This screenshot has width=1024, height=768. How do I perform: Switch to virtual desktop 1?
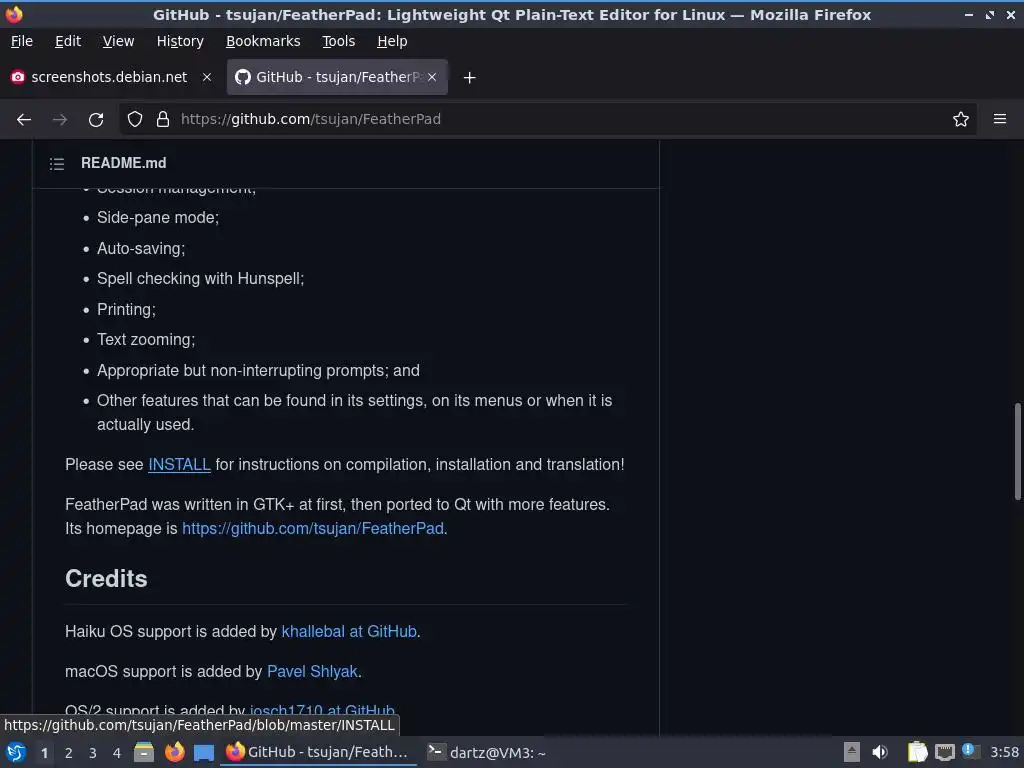(x=44, y=753)
